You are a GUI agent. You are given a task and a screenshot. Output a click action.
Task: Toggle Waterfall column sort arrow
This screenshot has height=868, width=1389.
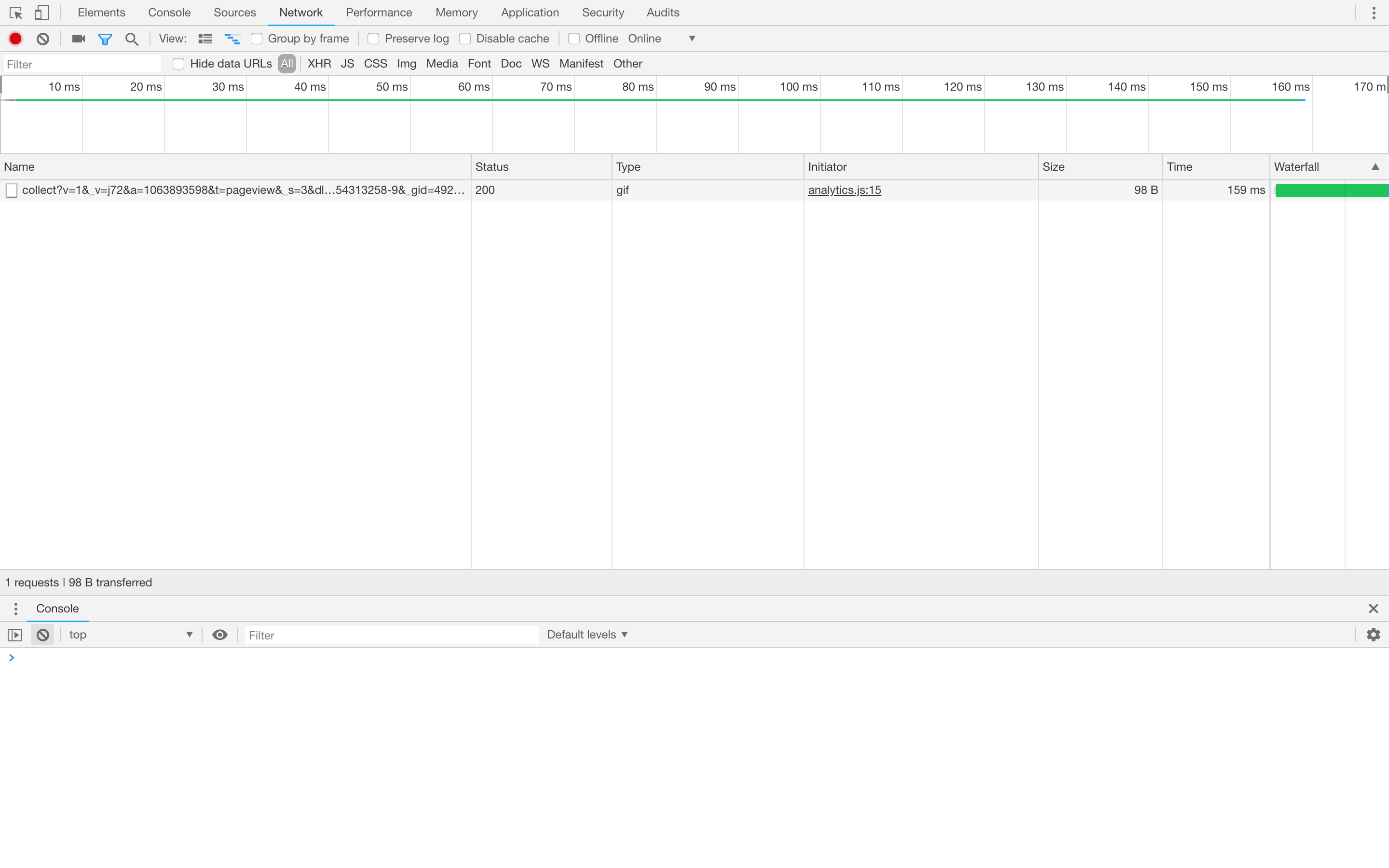click(x=1375, y=167)
